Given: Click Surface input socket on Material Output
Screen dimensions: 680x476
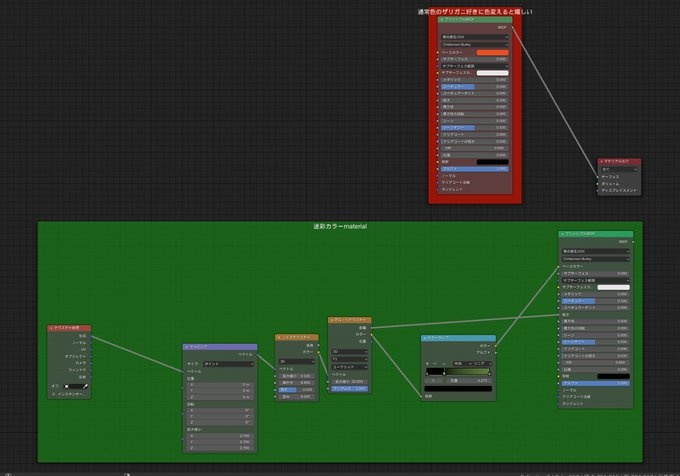Looking at the screenshot, I should click(597, 177).
